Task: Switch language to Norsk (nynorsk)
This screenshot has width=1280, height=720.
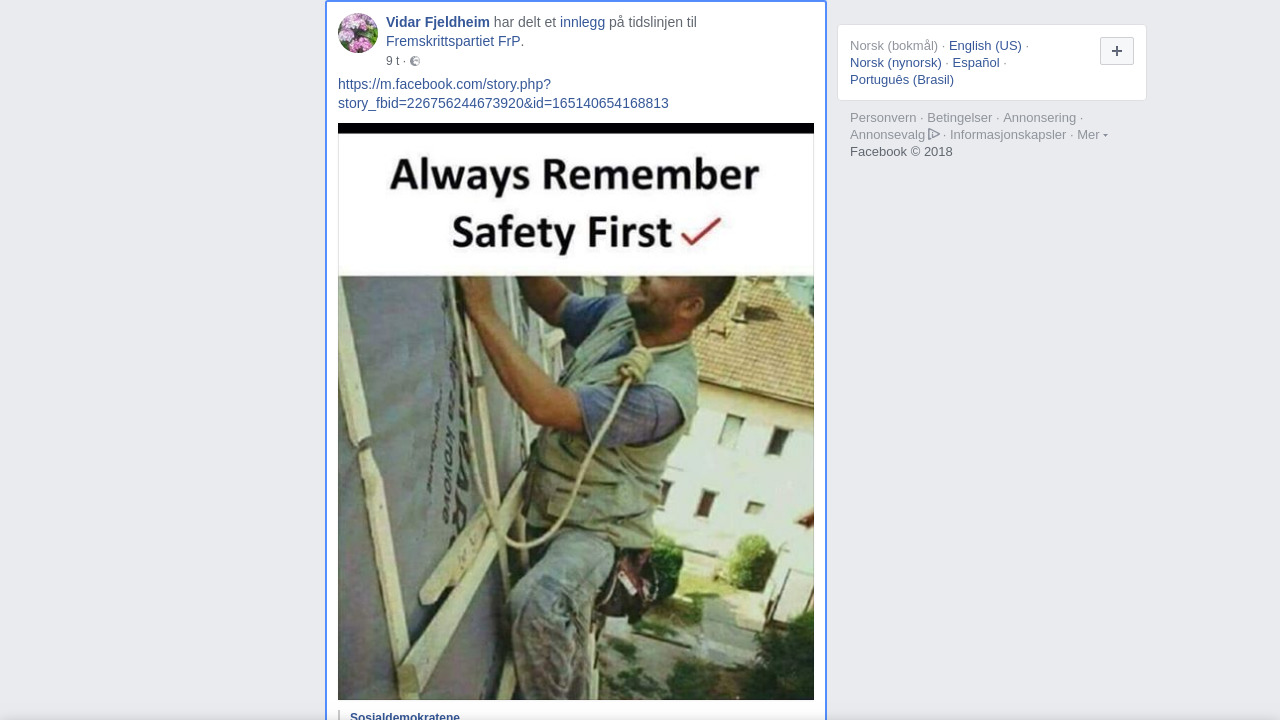Action: tap(896, 63)
